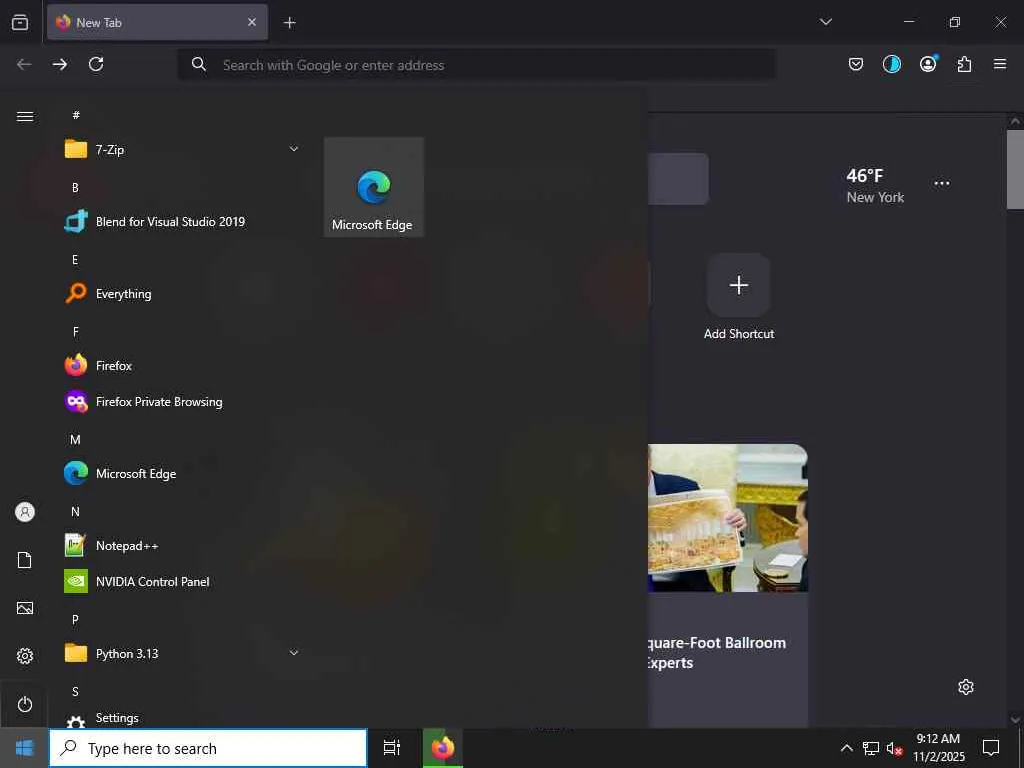1024x768 pixels.
Task: Open the clock showing 9:12 AM
Action: 939,748
